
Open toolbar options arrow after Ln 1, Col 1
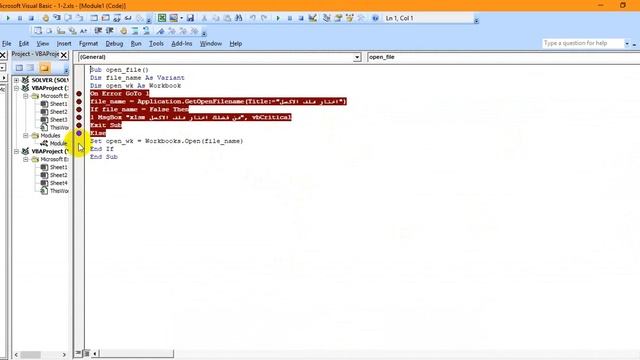click(x=476, y=20)
